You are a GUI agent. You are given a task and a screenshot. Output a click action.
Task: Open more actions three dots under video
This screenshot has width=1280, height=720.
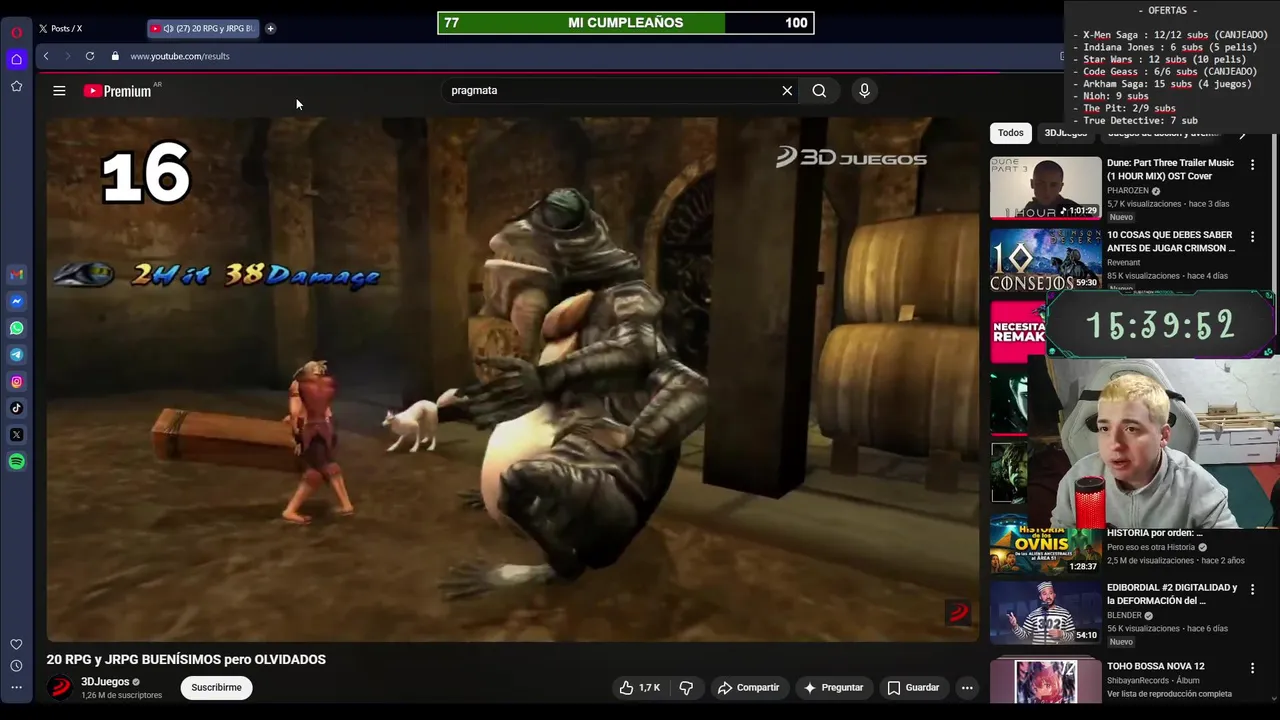pos(967,687)
